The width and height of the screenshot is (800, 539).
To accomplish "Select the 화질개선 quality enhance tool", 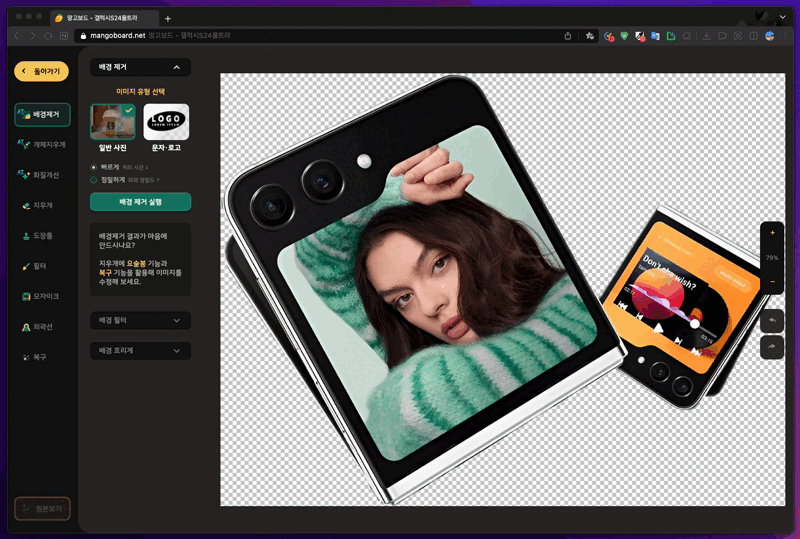I will (39, 175).
